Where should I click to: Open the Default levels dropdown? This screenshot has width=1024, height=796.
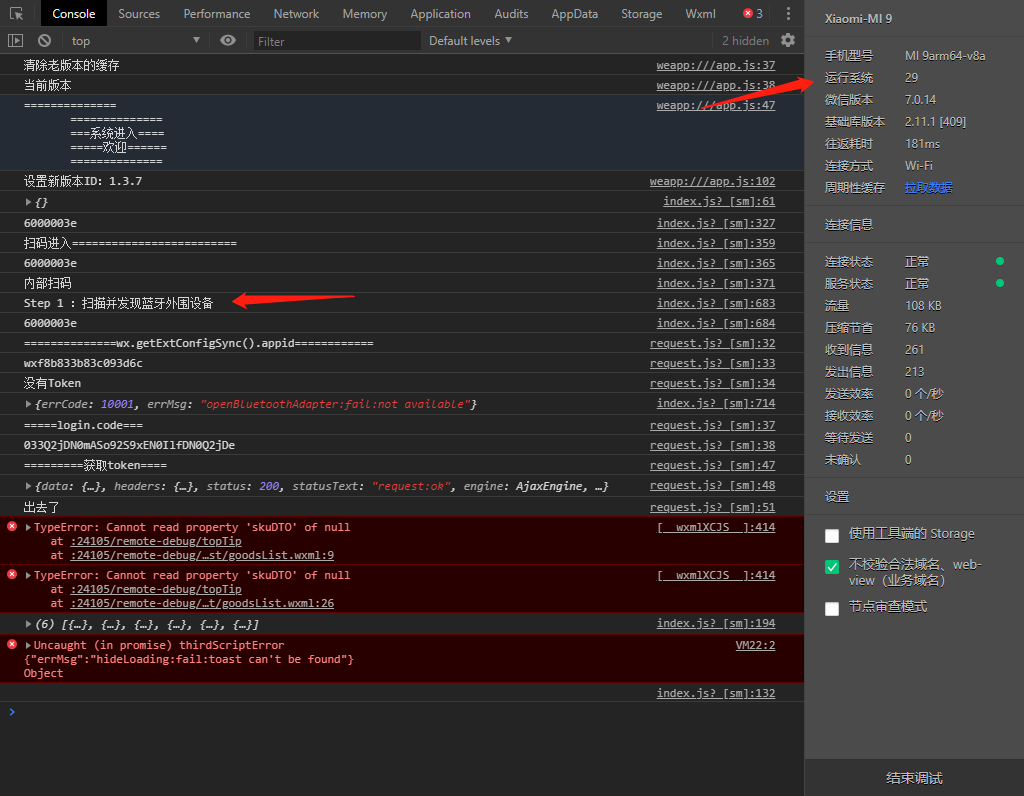470,40
